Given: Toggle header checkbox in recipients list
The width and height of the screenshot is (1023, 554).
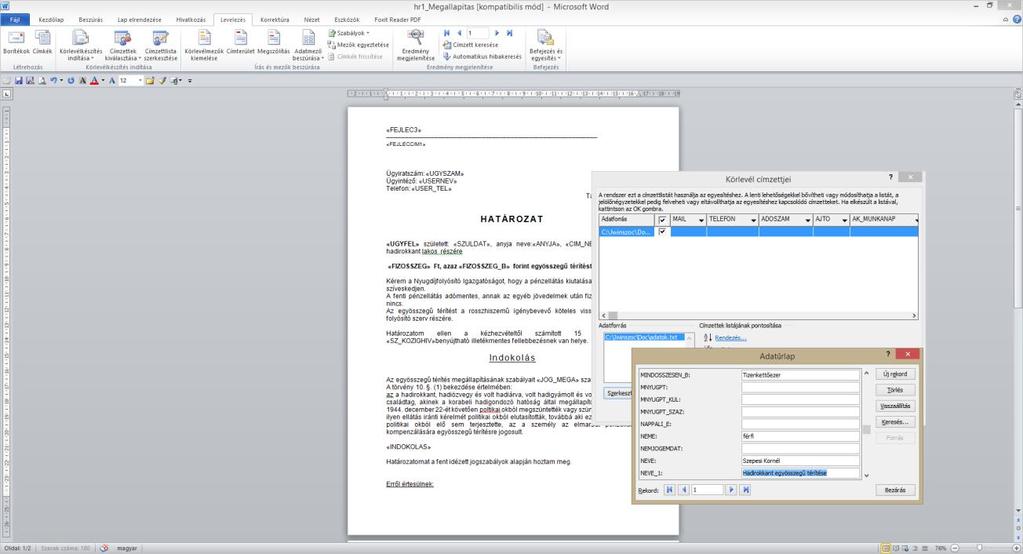Looking at the screenshot, I should (662, 220).
